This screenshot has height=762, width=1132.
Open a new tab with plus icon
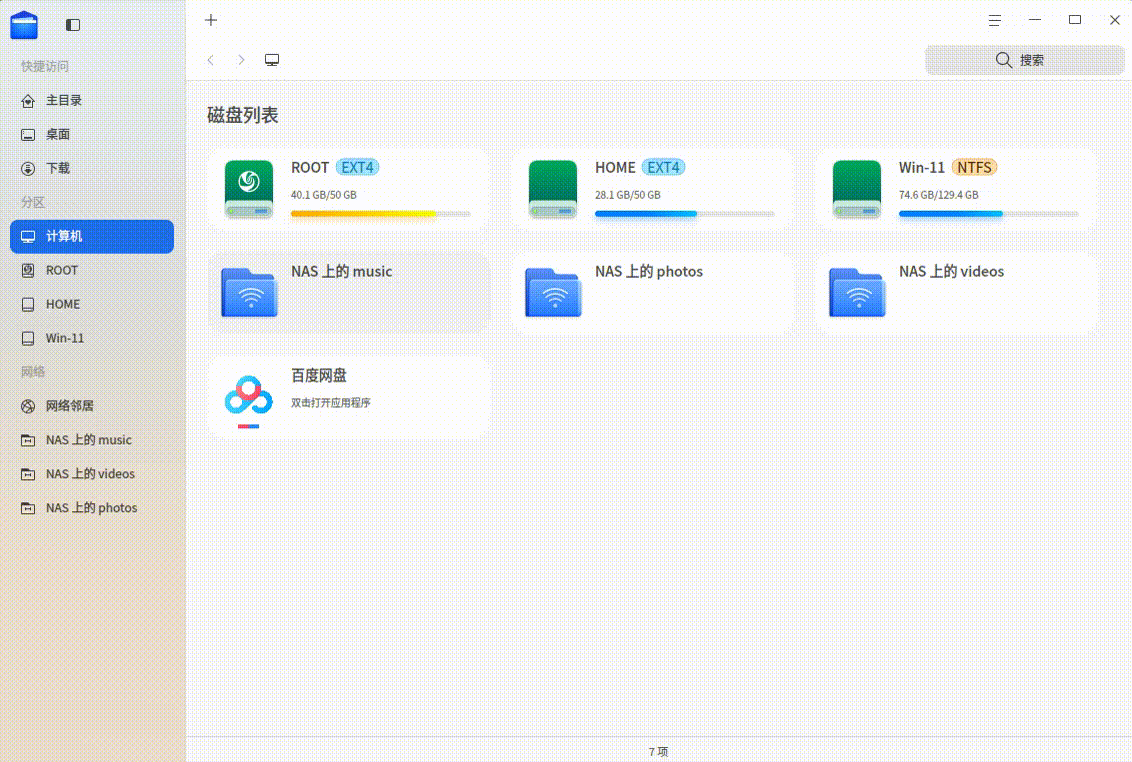tap(211, 20)
